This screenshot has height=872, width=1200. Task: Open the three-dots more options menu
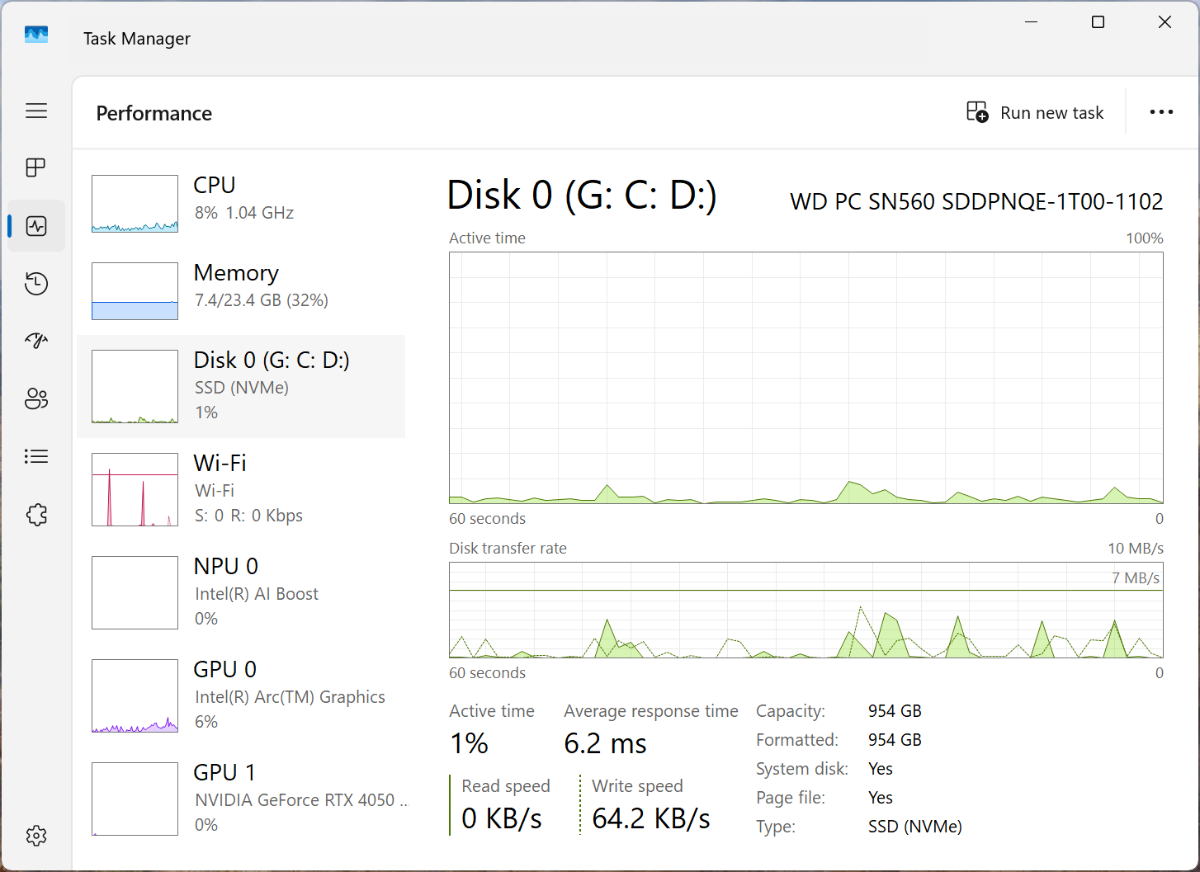click(1161, 113)
